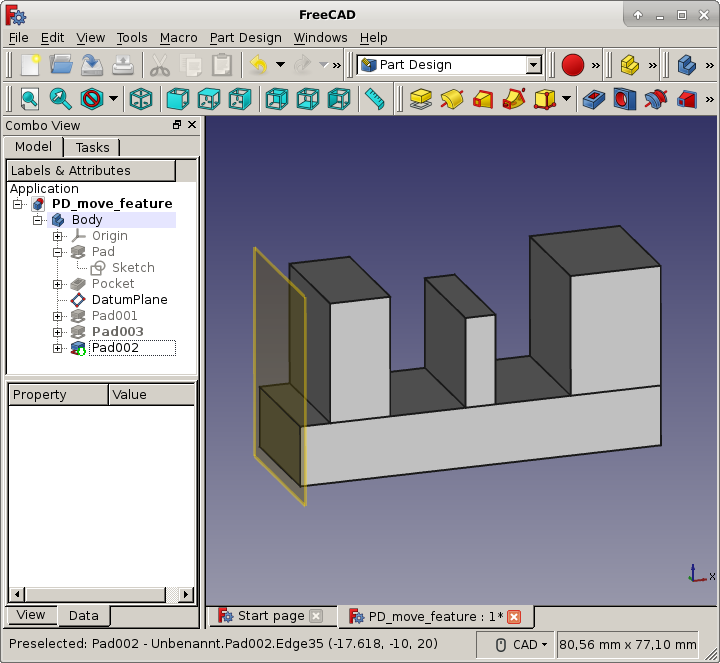The width and height of the screenshot is (720, 663).
Task: Open the Part Design menu
Action: (x=246, y=38)
